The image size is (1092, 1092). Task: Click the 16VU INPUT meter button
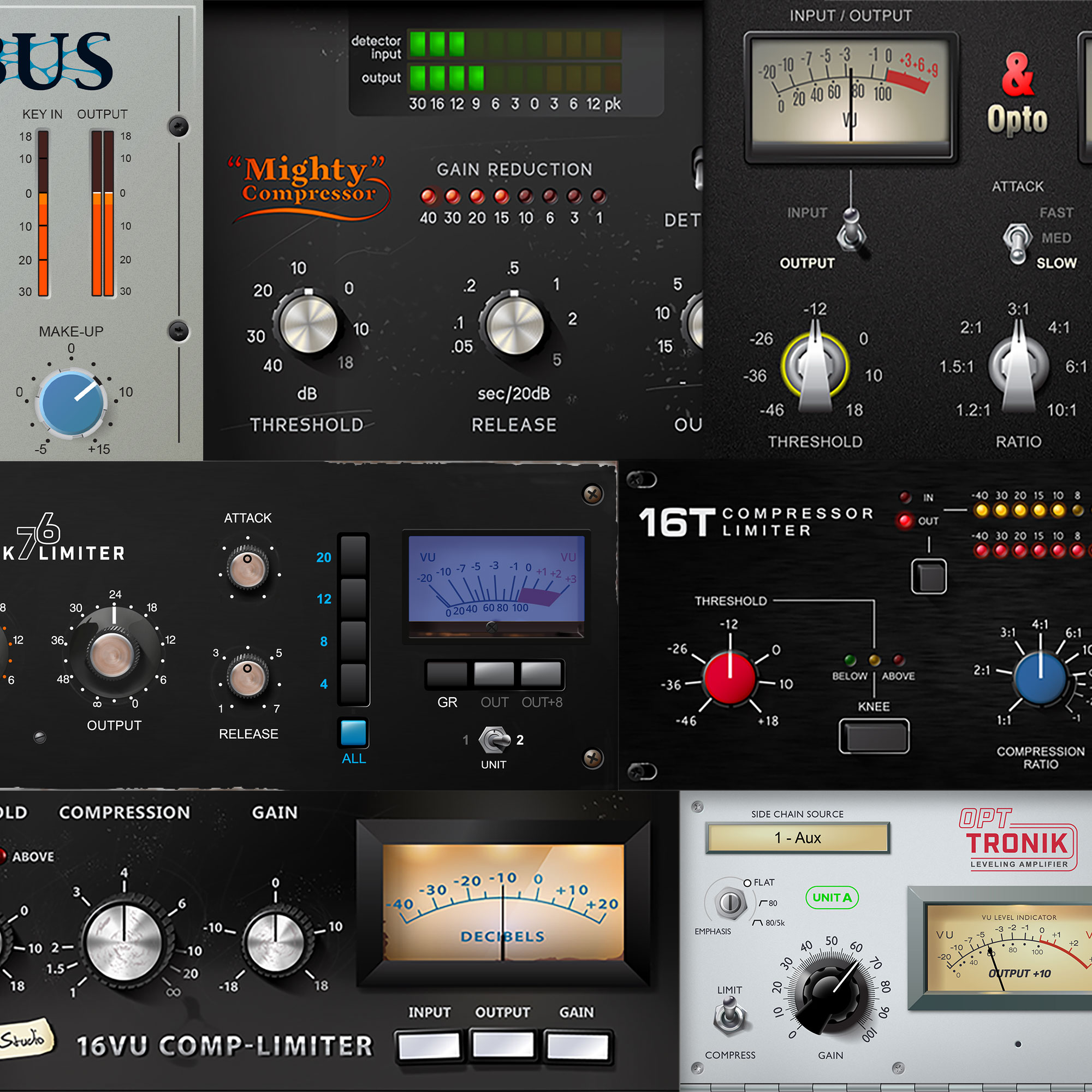pyautogui.click(x=429, y=1046)
